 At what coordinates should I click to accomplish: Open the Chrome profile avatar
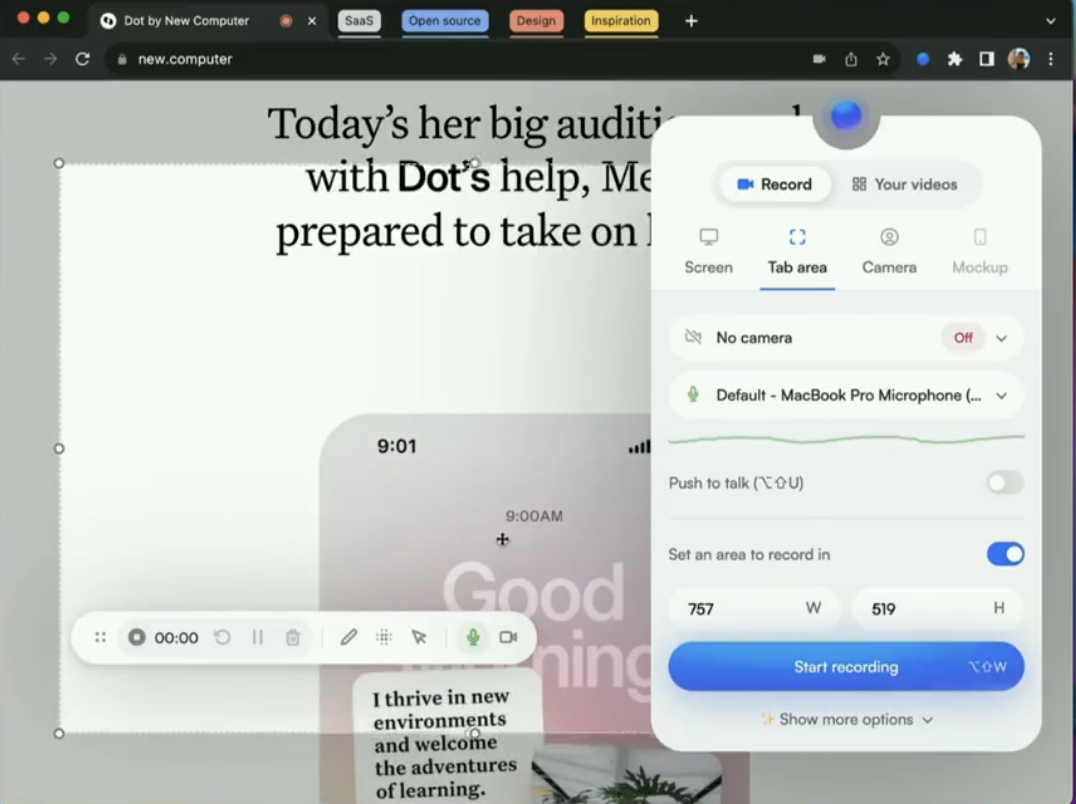(x=1019, y=59)
